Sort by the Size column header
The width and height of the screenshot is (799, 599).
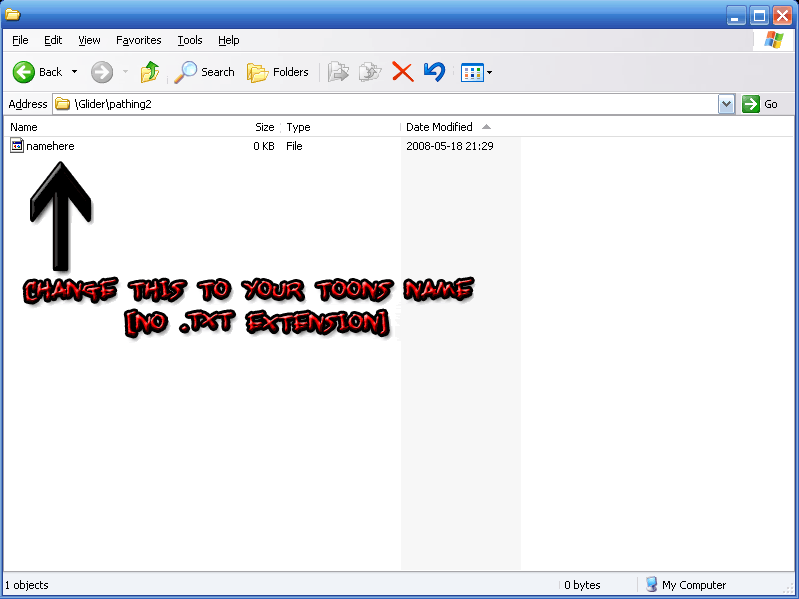pyautogui.click(x=264, y=127)
